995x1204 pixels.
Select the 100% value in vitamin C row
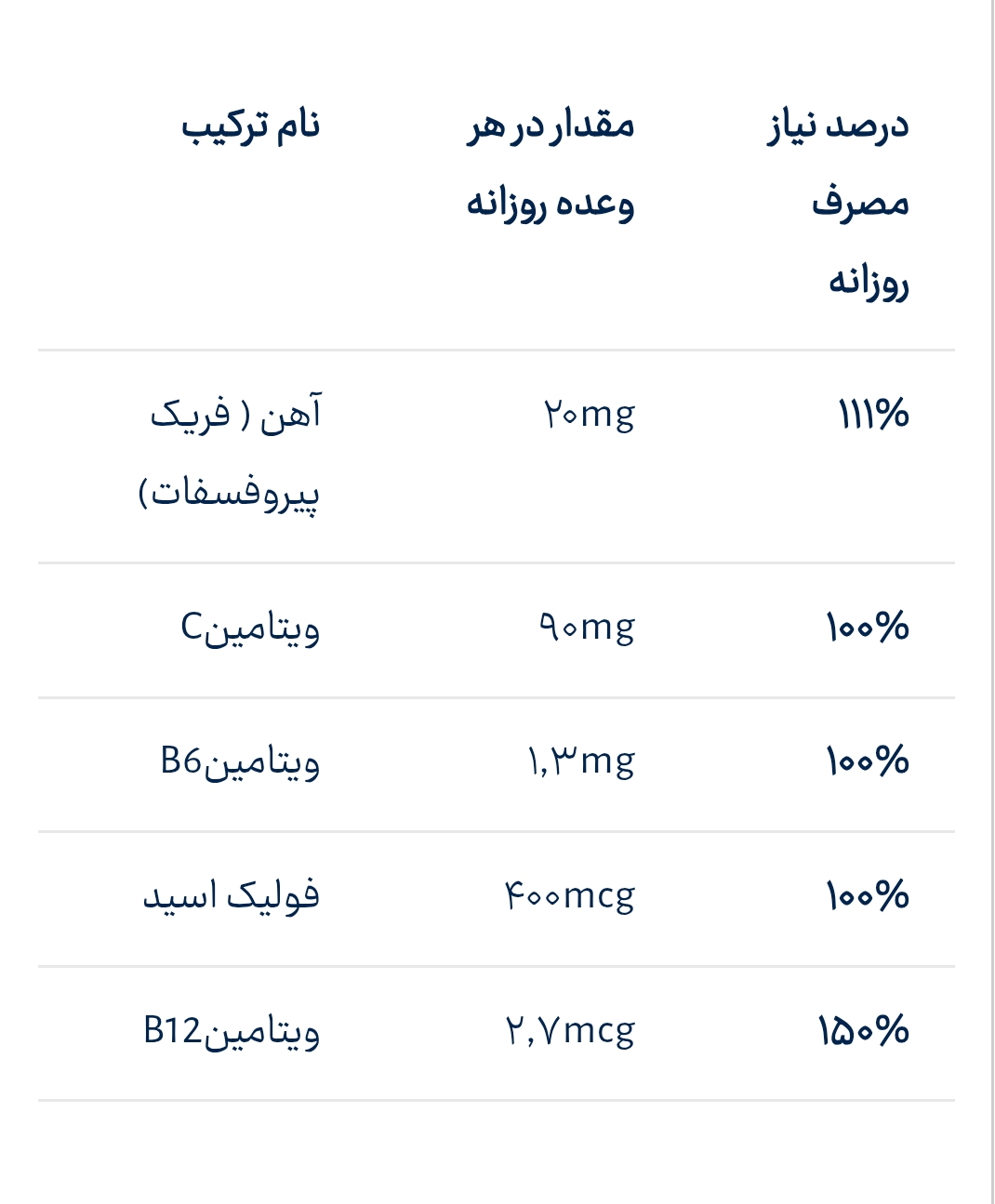coord(867,628)
